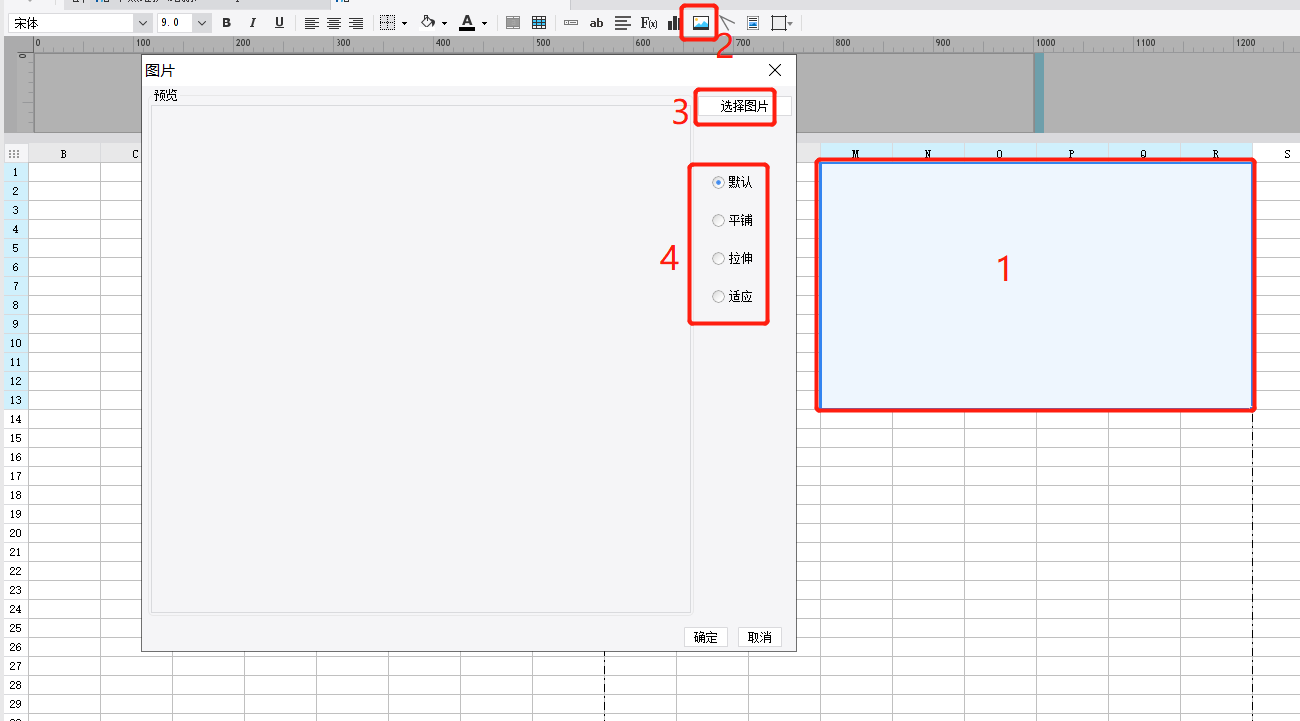Apply the font color A icon
This screenshot has height=721, width=1300.
click(467, 23)
